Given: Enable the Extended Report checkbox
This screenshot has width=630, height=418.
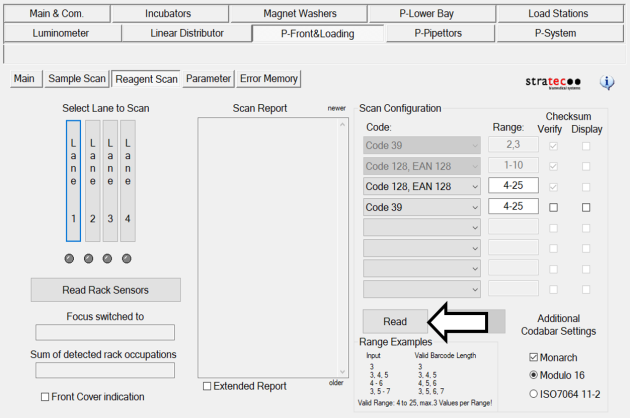Looking at the screenshot, I should [x=207, y=386].
